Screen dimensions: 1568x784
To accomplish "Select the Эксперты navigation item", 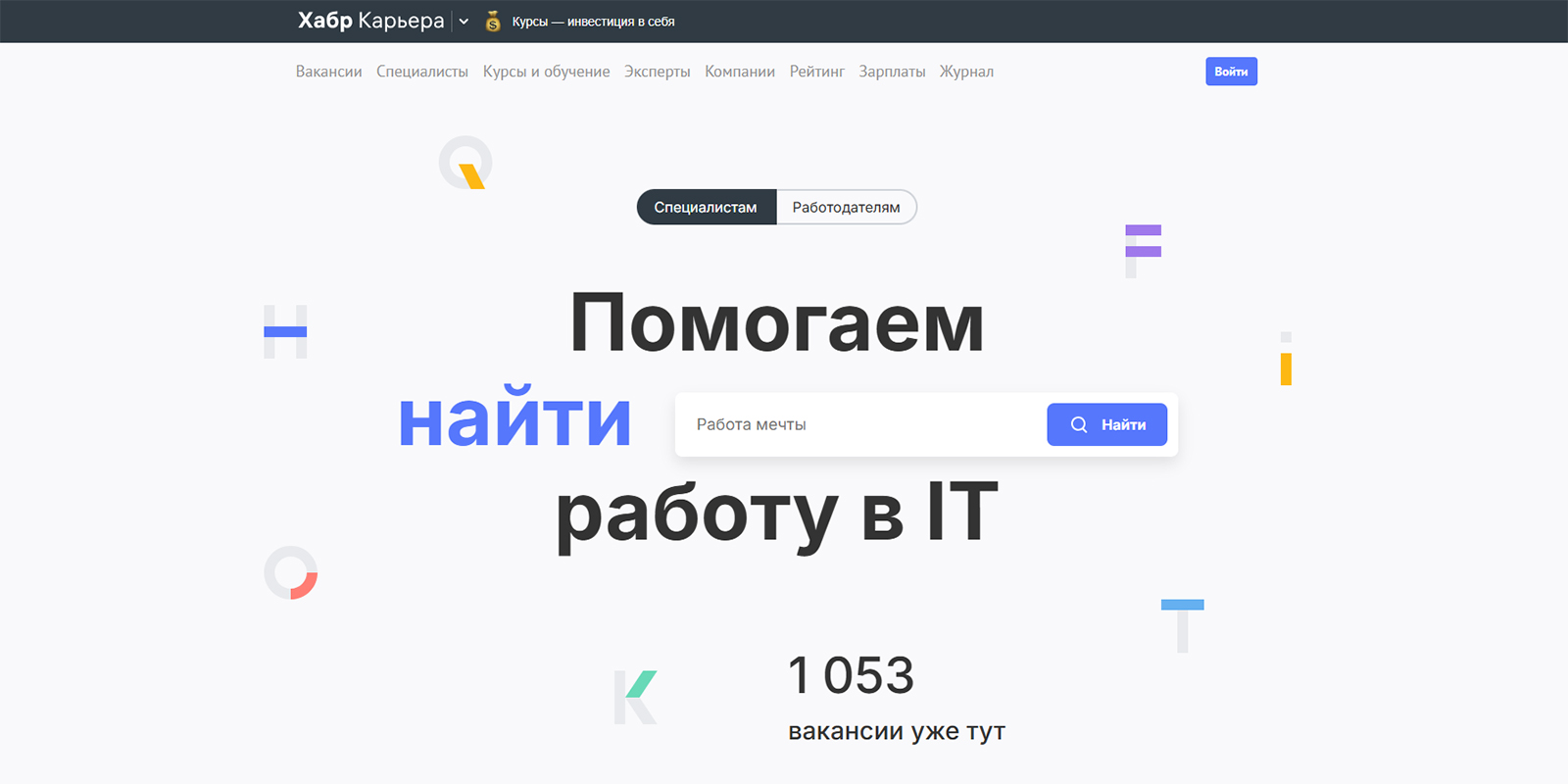I will tap(658, 72).
